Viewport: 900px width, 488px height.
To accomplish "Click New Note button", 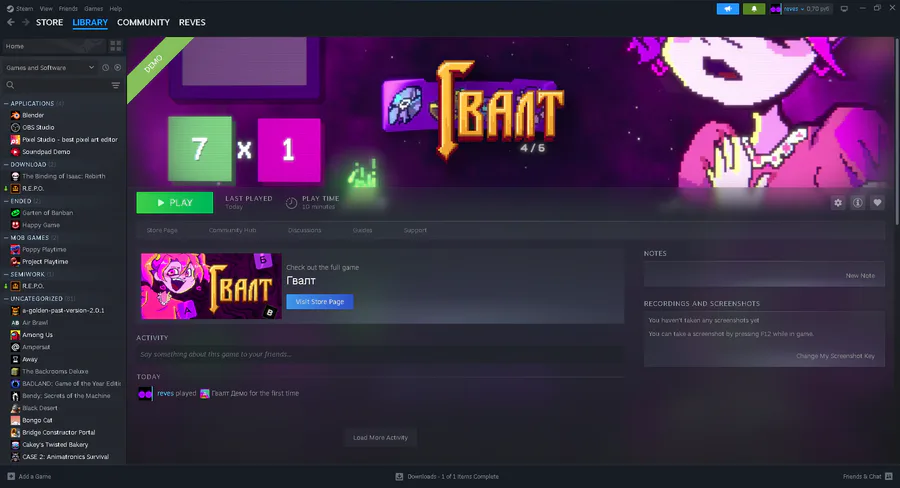I will point(860,276).
